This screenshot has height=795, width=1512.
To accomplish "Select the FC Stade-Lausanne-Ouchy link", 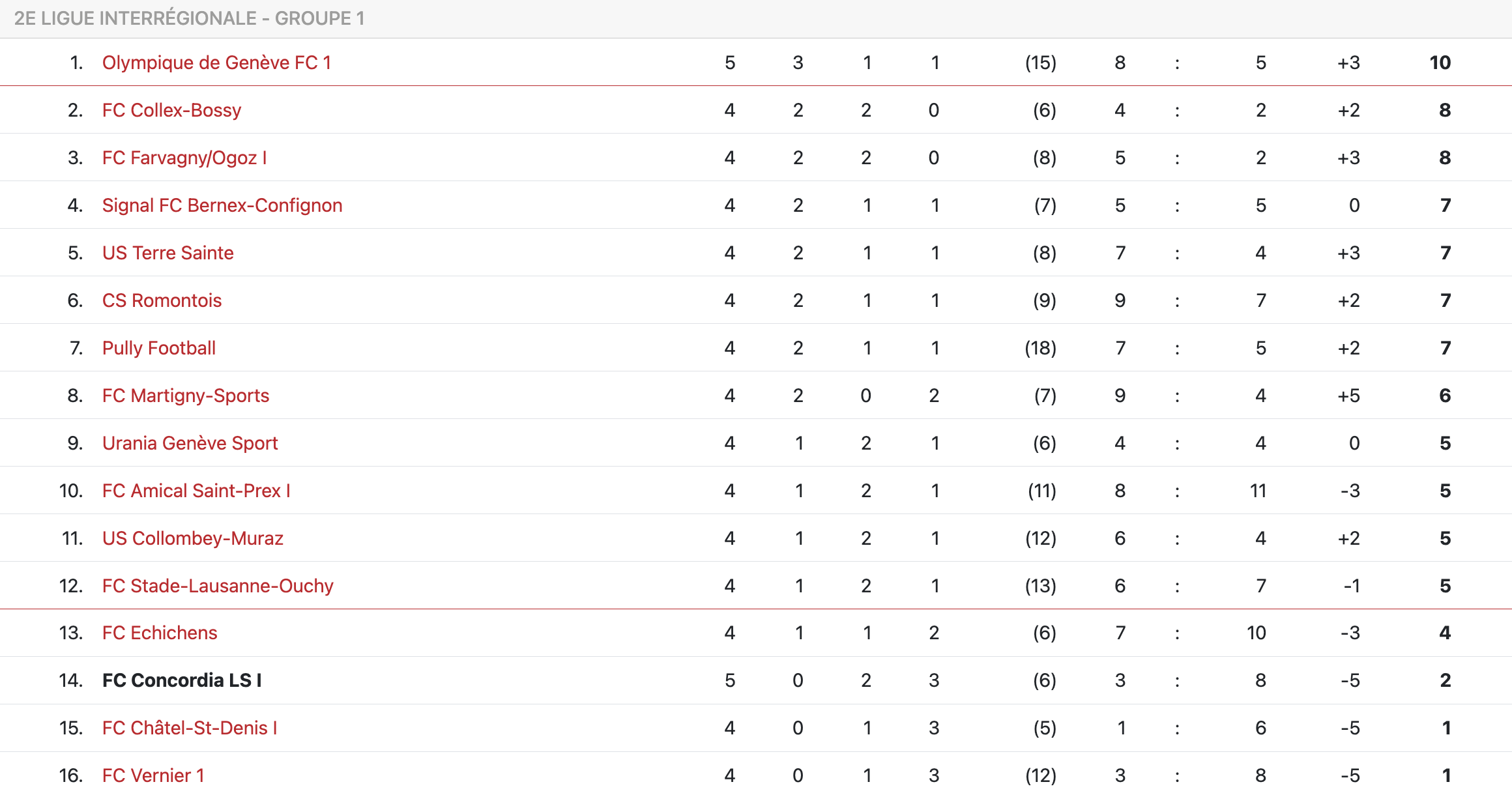I will pos(218,586).
